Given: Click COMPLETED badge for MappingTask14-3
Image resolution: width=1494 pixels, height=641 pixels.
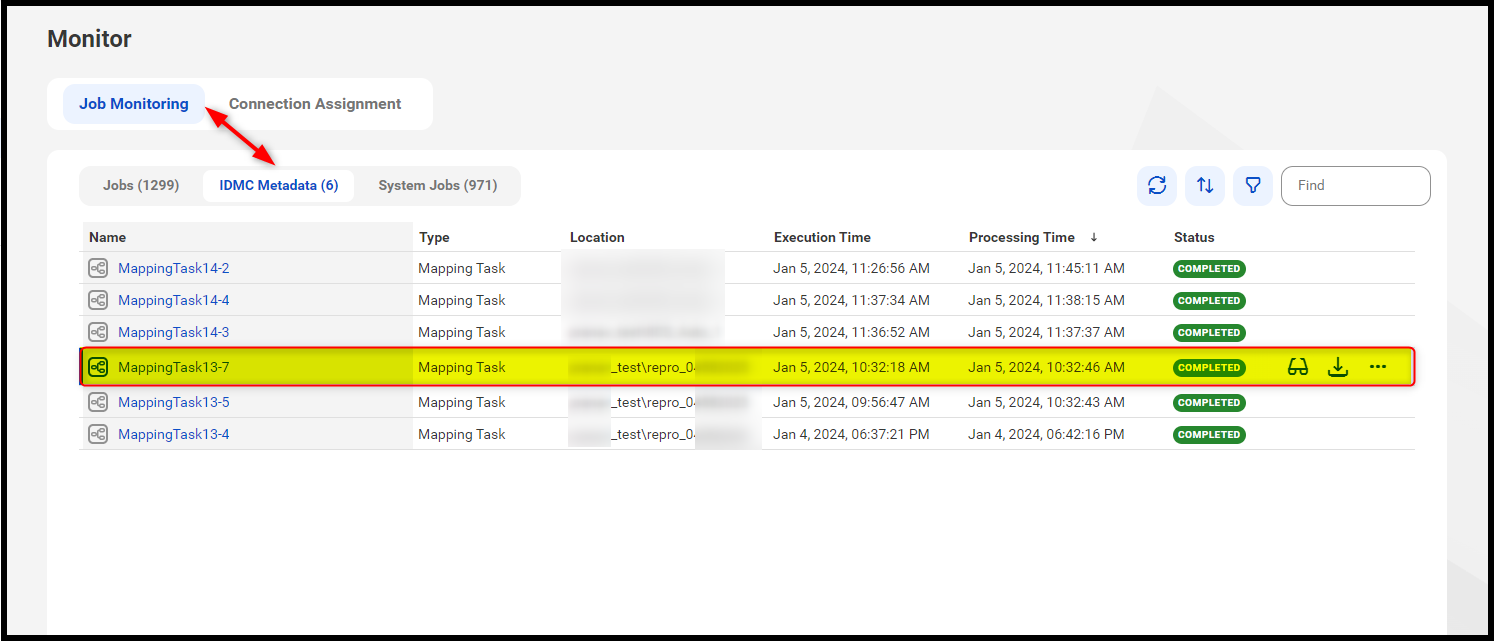Looking at the screenshot, I should click(x=1209, y=332).
